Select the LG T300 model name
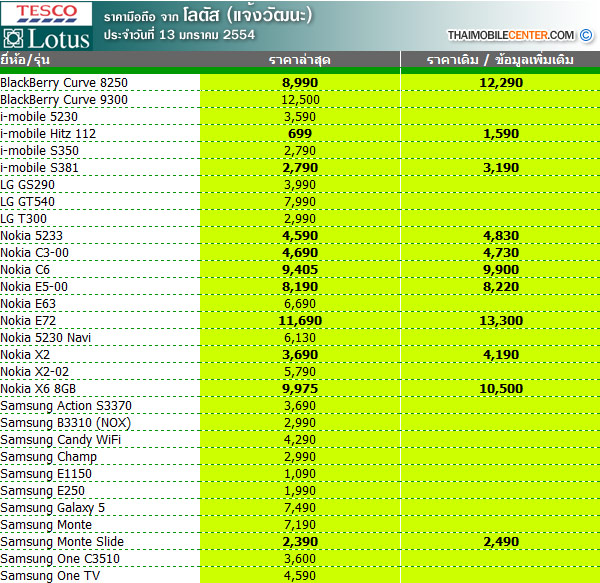The height and width of the screenshot is (583, 600). coord(23,219)
